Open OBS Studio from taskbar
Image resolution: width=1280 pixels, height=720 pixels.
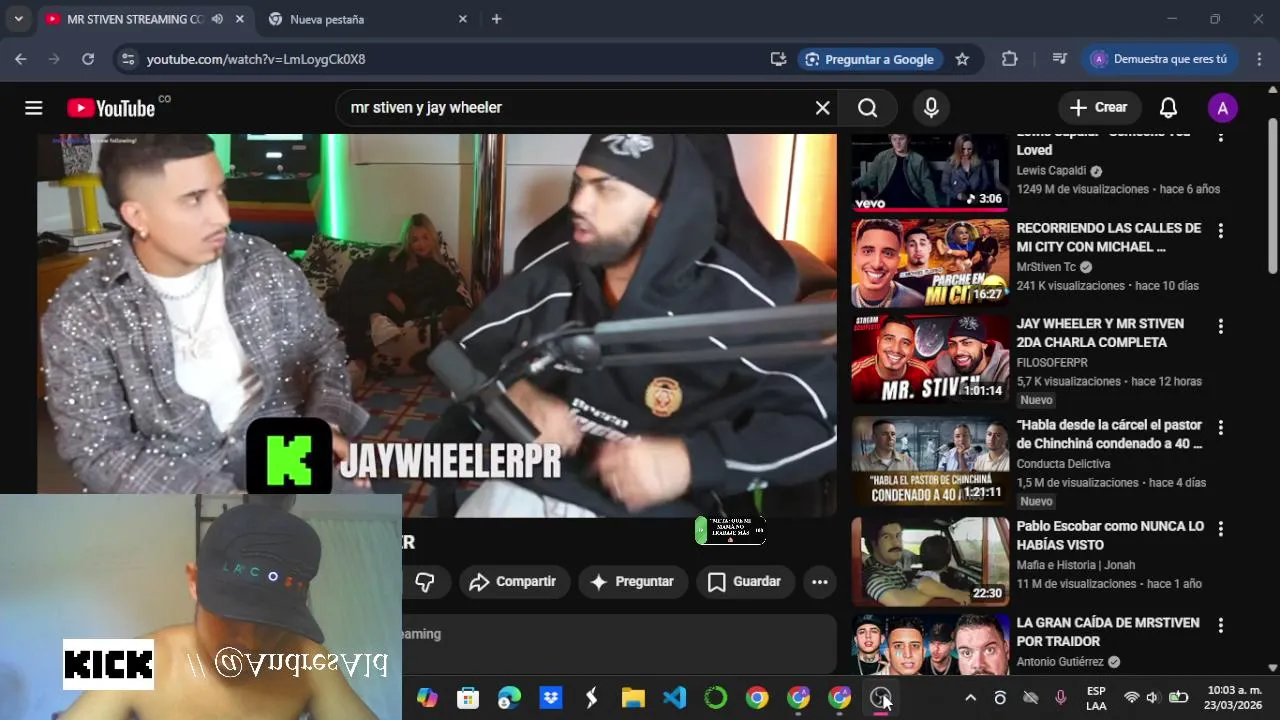880,698
